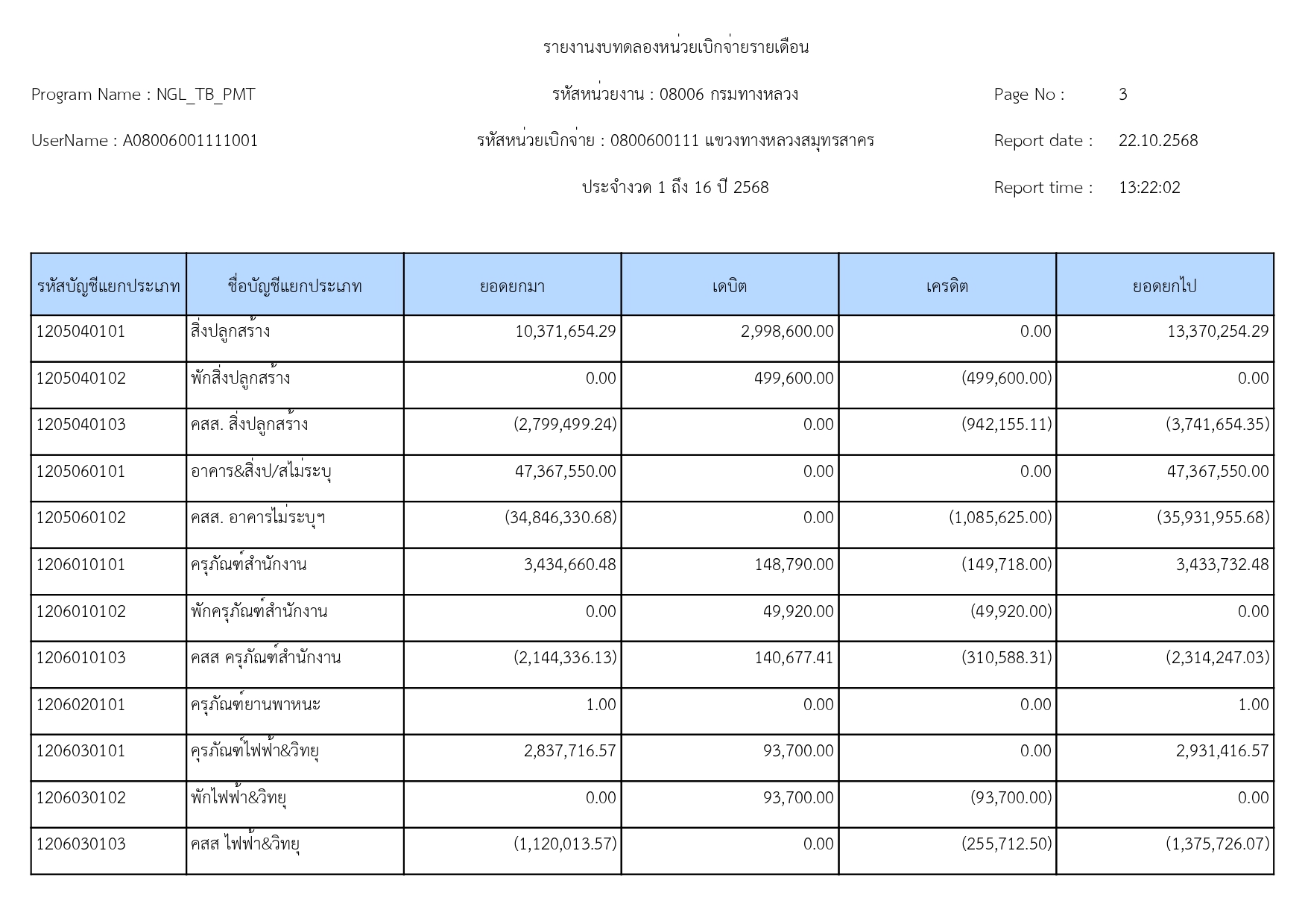
Task: Click the report title รายงานงบทดลองหน่วยเบิกจ่ายรายเดือน
Action: click(x=675, y=48)
